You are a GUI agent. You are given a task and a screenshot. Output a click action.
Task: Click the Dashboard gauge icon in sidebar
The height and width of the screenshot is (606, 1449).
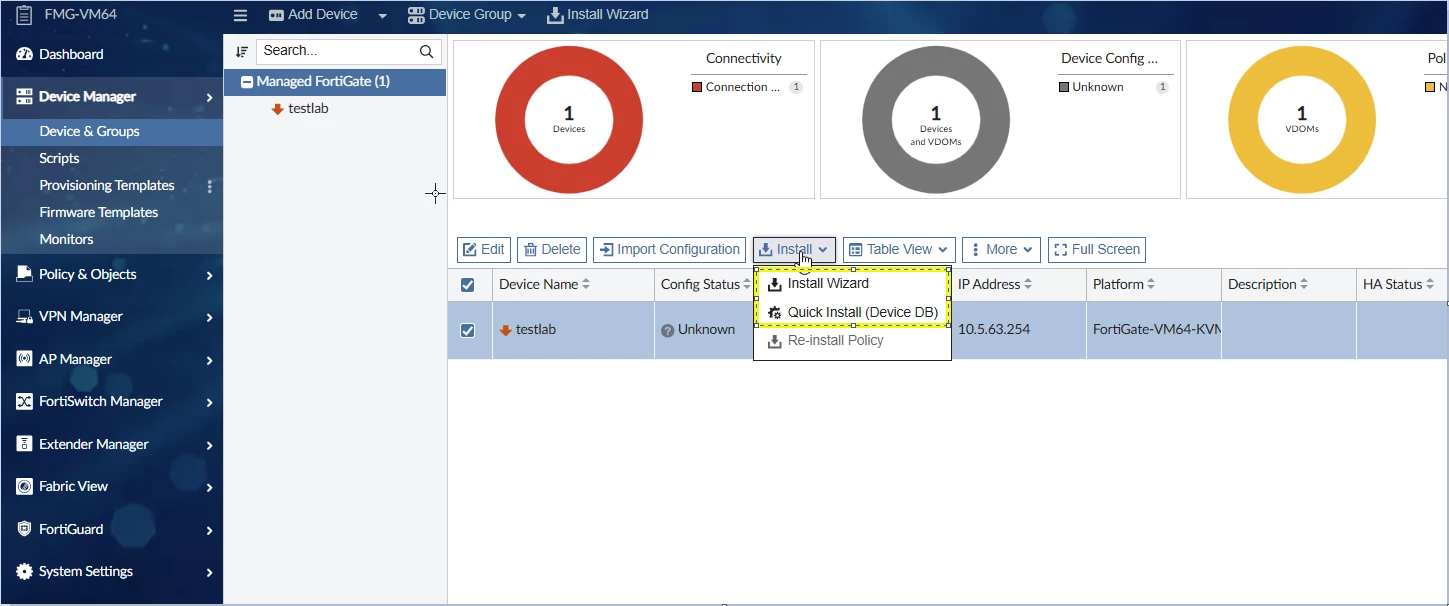tap(24, 54)
